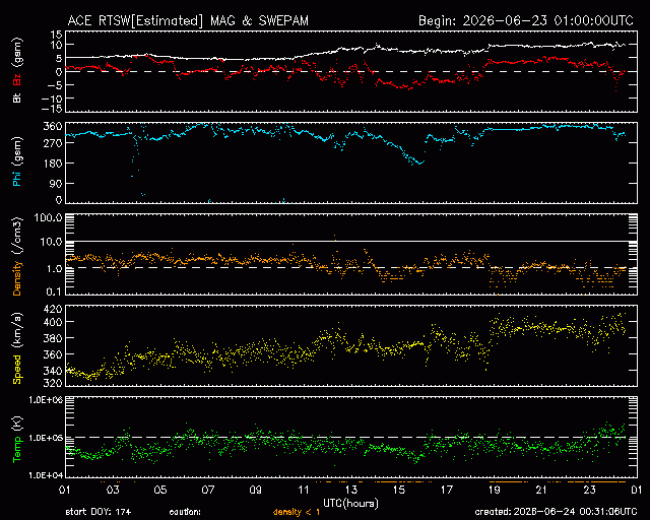Click the "10.0" tick on the Density axis

(x=51, y=241)
